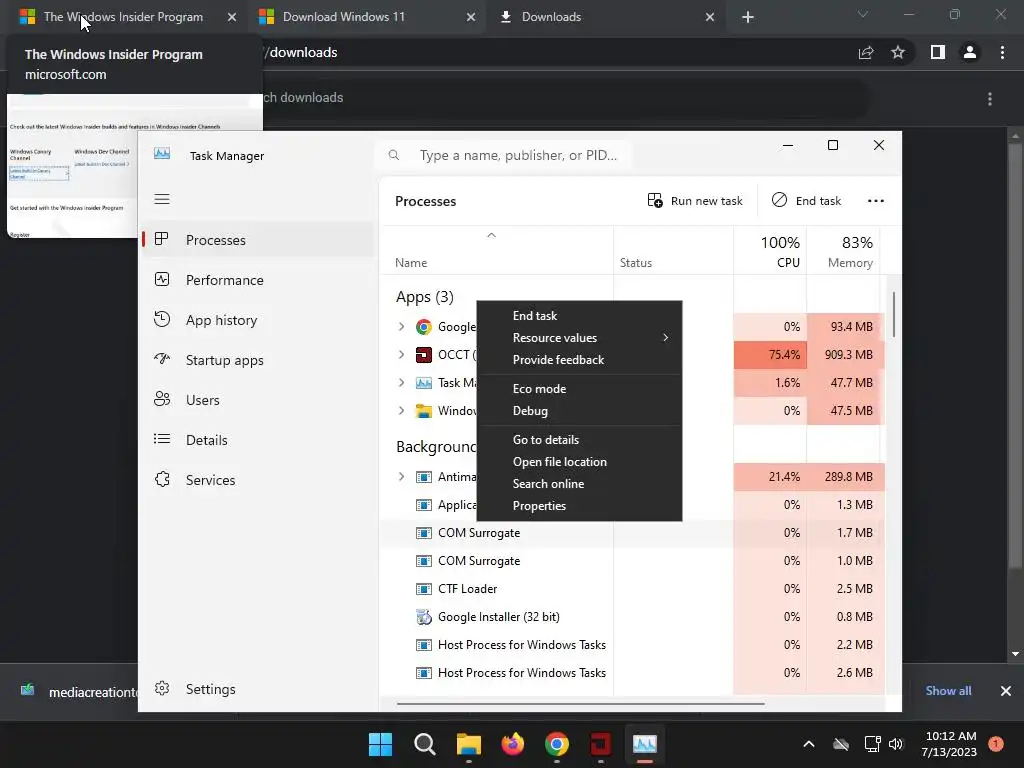The height and width of the screenshot is (768, 1024).
Task: Select Eco mode in context menu
Action: click(579, 389)
